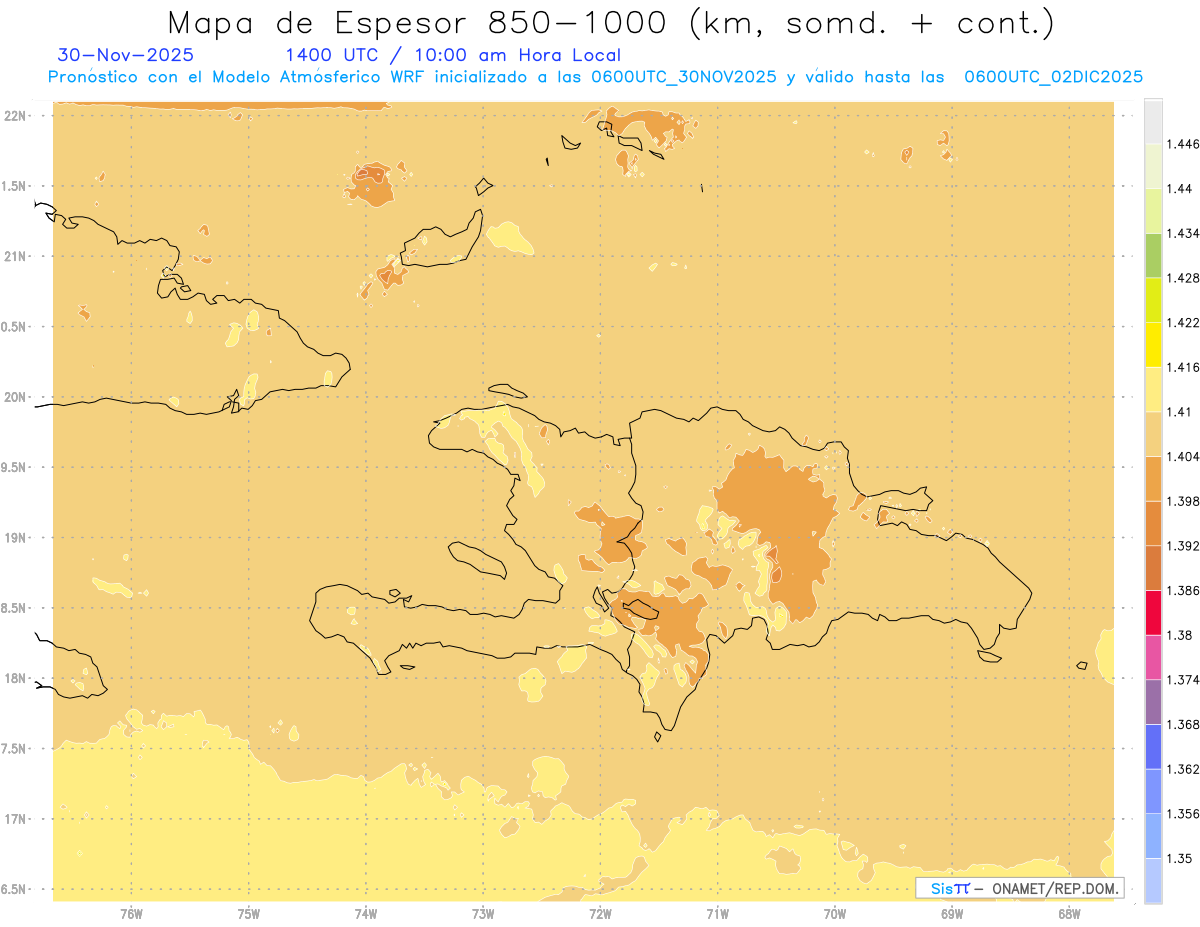1200x927 pixels.
Task: Click the longitude label "76W"
Action: (131, 913)
